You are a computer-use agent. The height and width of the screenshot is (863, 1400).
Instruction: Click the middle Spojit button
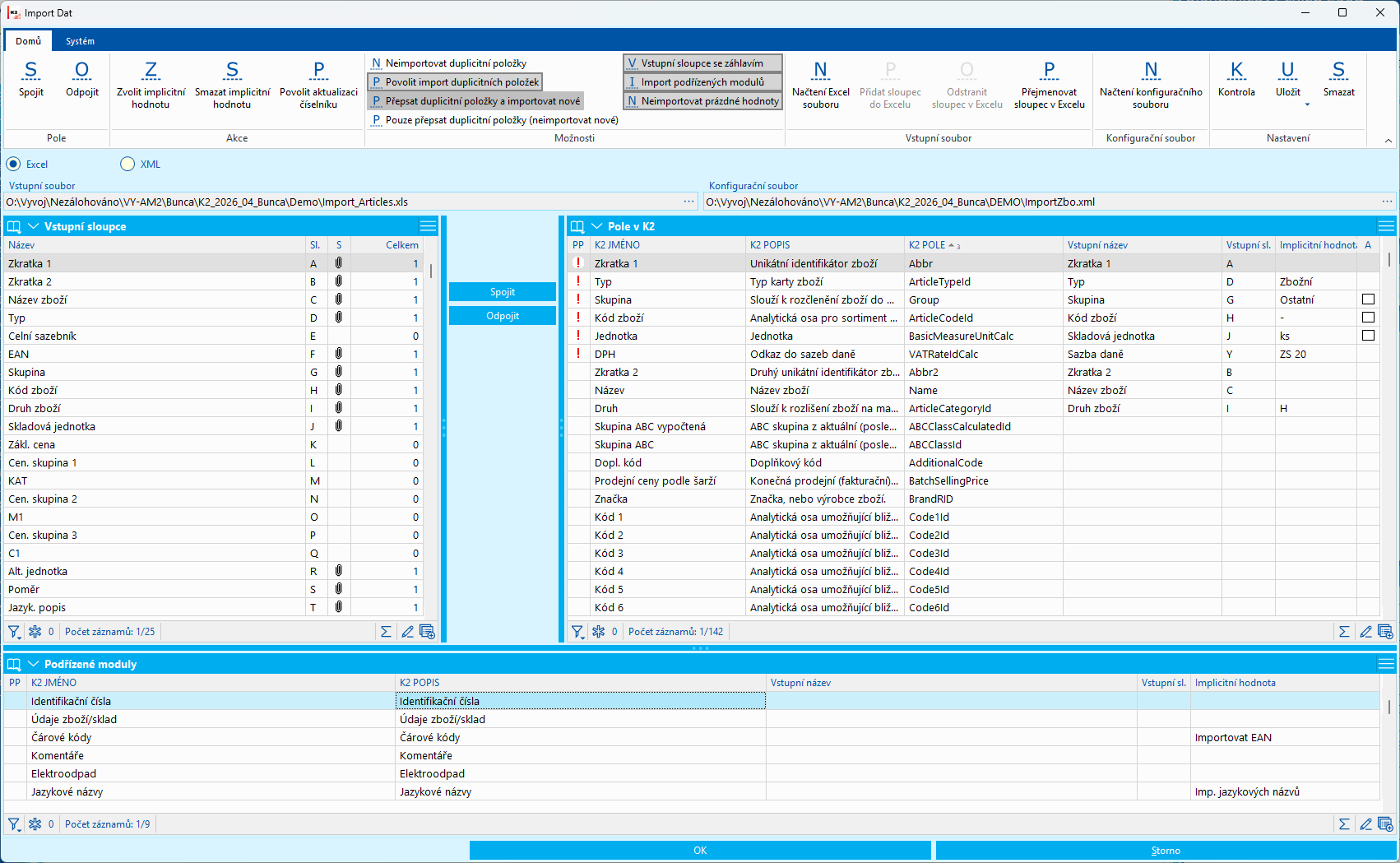[x=503, y=292]
